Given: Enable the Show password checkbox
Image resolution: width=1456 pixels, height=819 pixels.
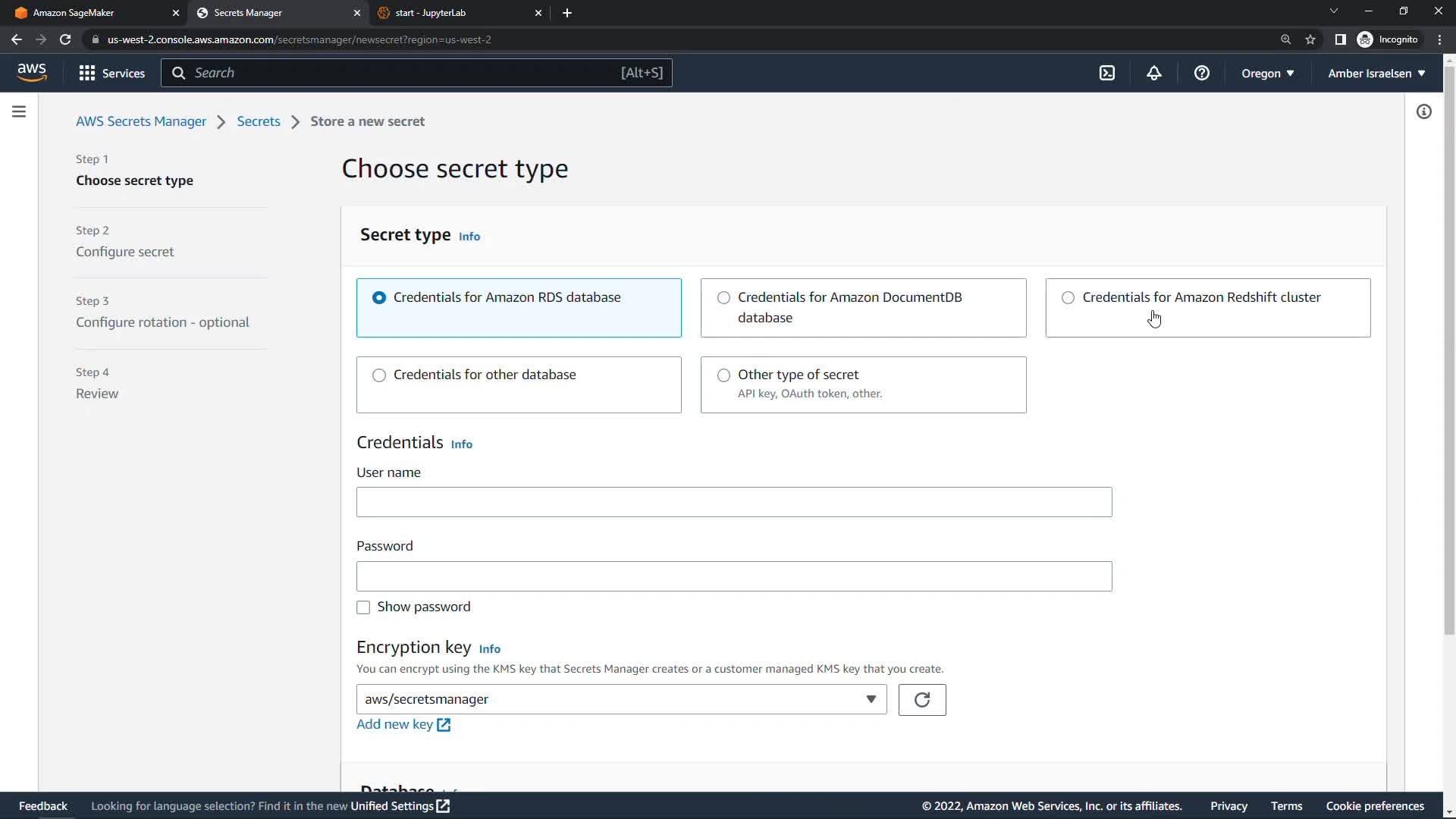Looking at the screenshot, I should point(363,607).
